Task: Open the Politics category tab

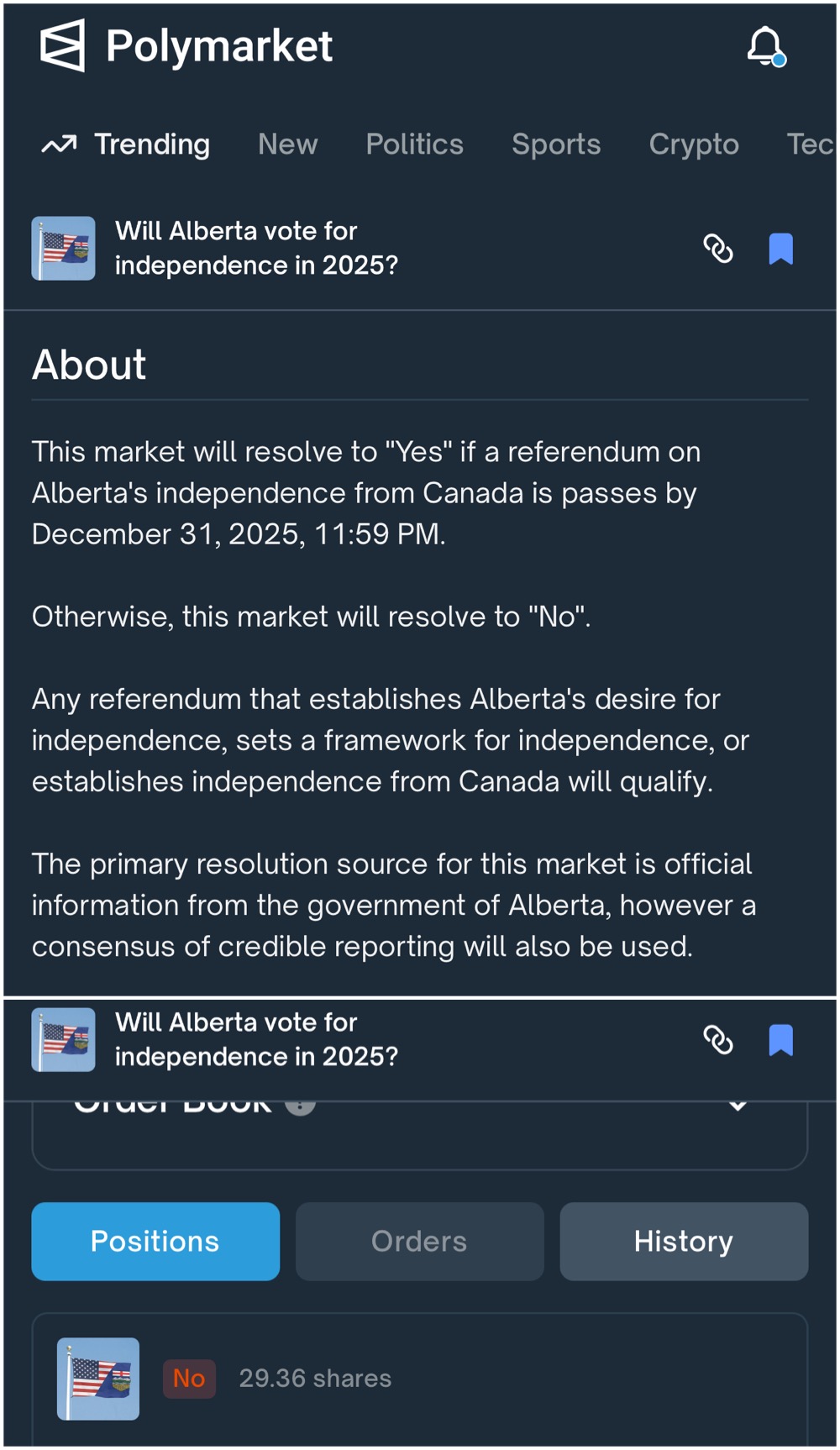Action: tap(414, 144)
